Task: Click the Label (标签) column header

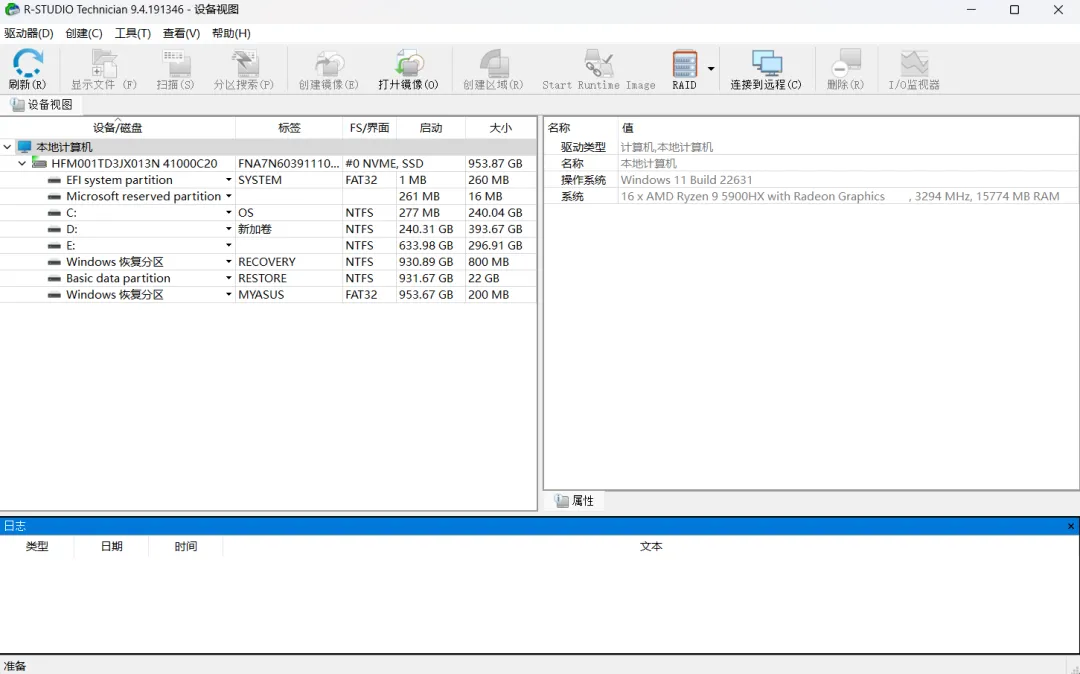Action: [x=289, y=127]
